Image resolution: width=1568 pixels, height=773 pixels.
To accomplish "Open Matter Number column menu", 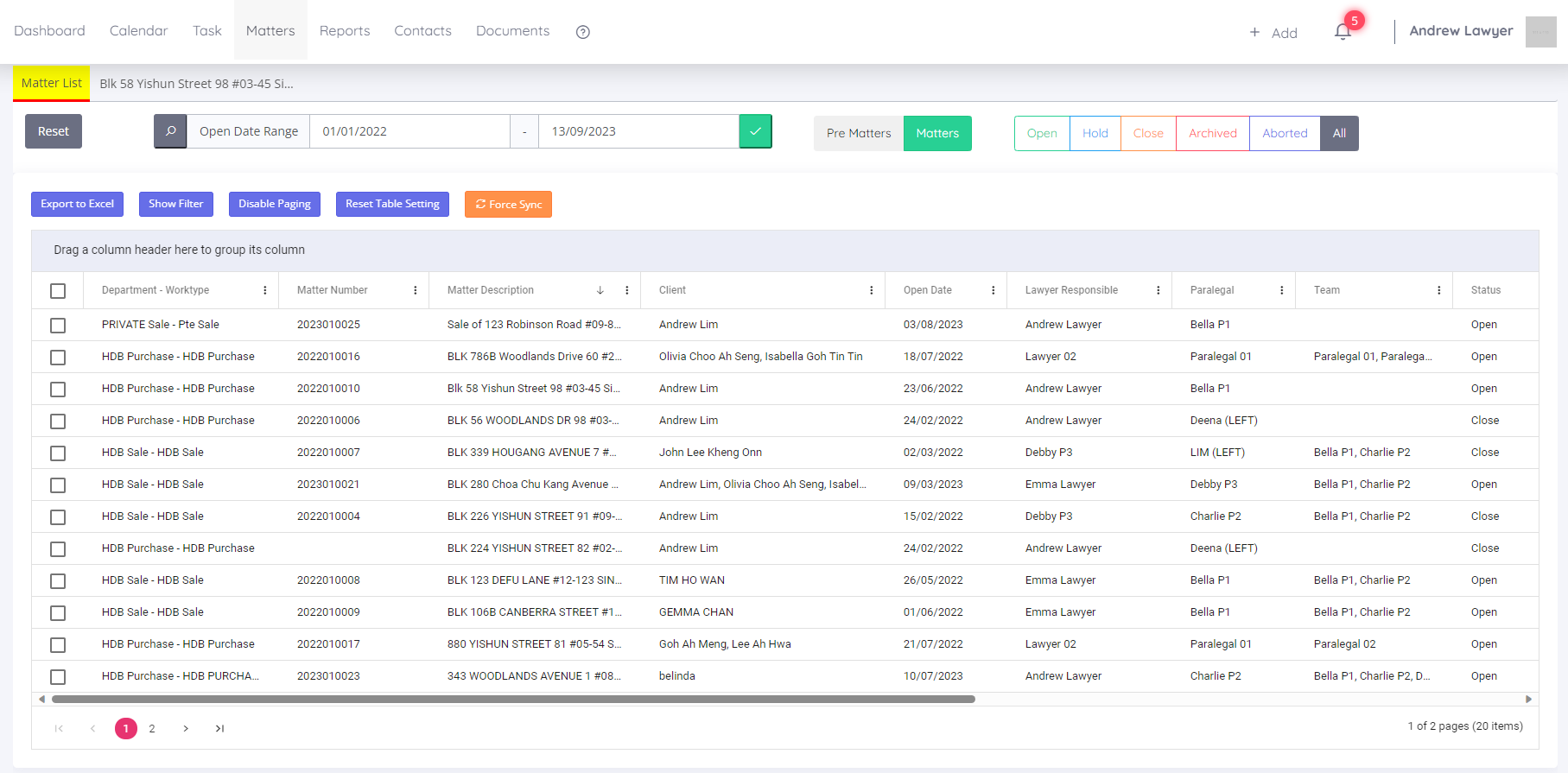I will [x=416, y=290].
